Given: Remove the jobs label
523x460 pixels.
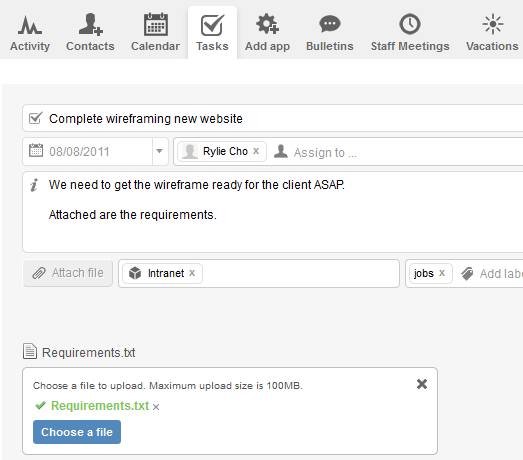Looking at the screenshot, I should [442, 273].
